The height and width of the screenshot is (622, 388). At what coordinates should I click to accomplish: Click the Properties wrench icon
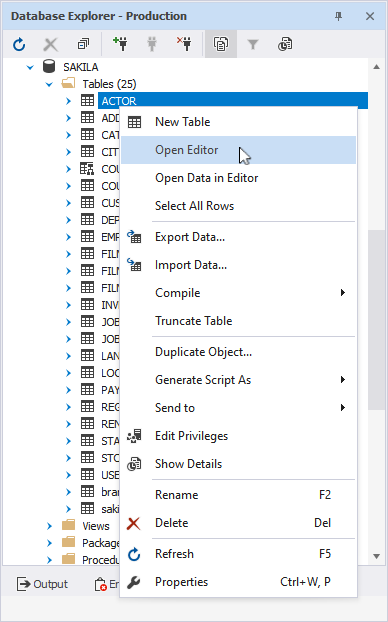[134, 582]
